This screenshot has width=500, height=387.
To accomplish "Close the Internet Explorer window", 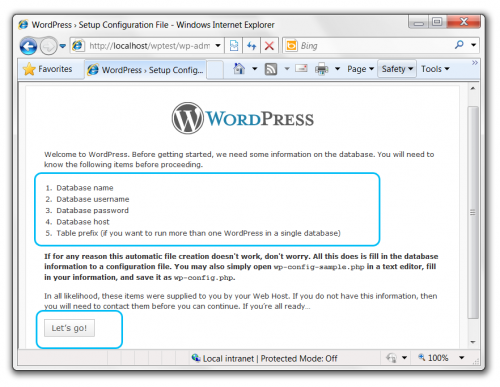I will pos(463,22).
